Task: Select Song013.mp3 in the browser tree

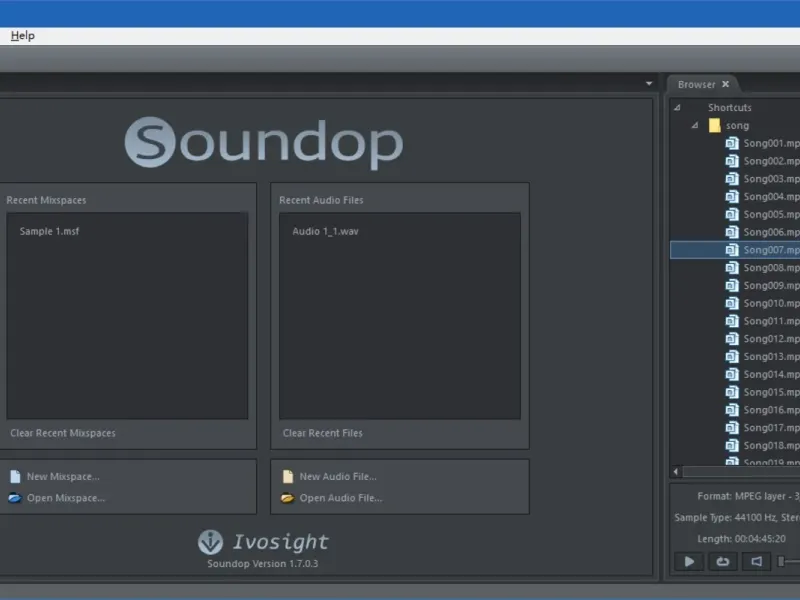Action: pos(771,357)
